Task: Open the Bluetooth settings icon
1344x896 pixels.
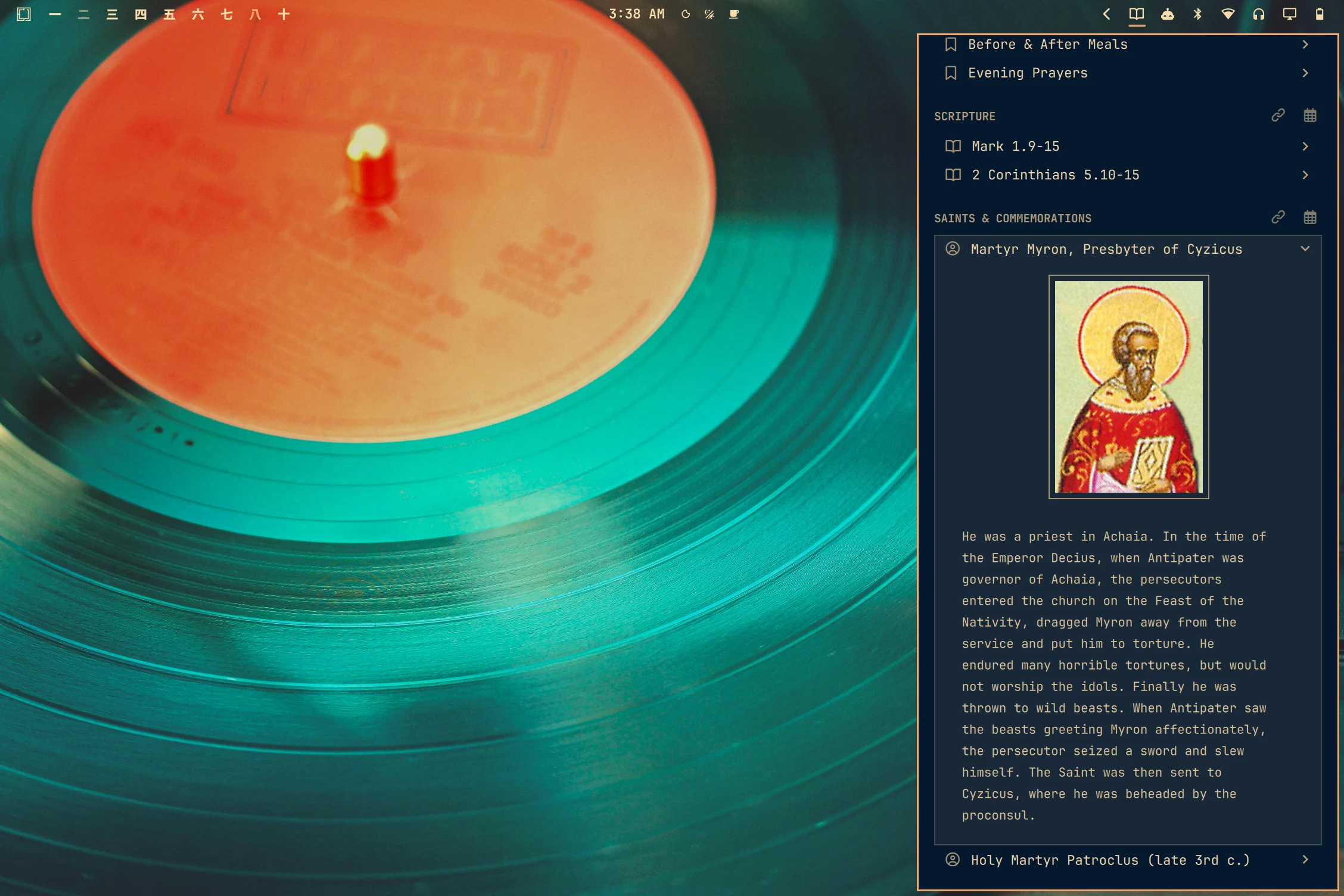Action: click(1197, 14)
